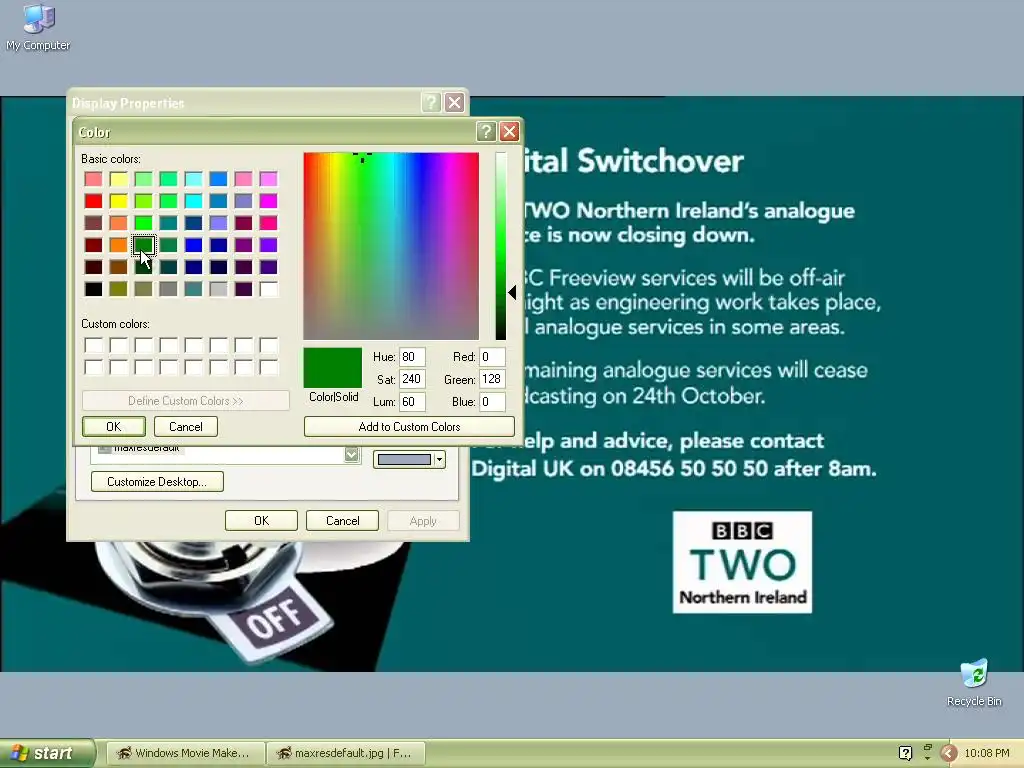Select the pale yellow swatch in first row
This screenshot has height=768, width=1024.
pos(118,179)
